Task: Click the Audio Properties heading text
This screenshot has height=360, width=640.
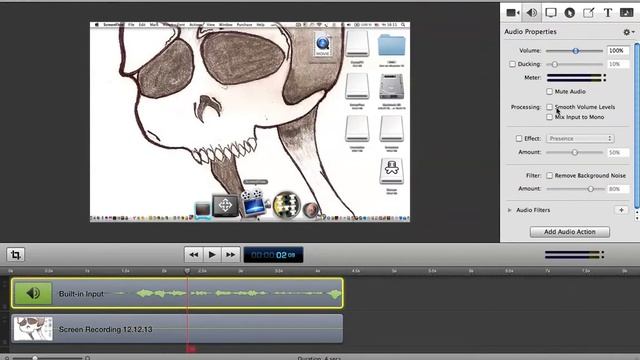Action: click(x=530, y=32)
